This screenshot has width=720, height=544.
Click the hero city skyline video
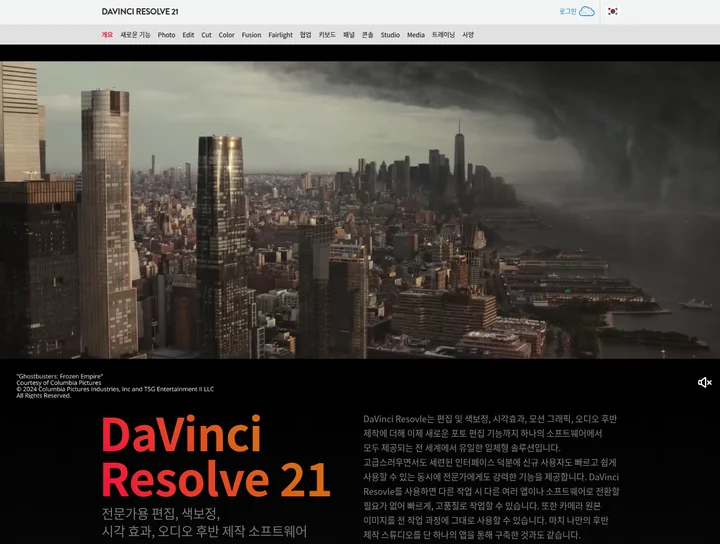pyautogui.click(x=360, y=210)
